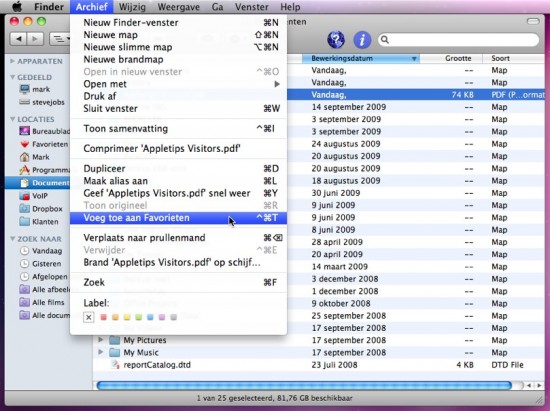This screenshot has height=411, width=550.
Task: Click the blue info toolbar icon
Action: point(362,39)
